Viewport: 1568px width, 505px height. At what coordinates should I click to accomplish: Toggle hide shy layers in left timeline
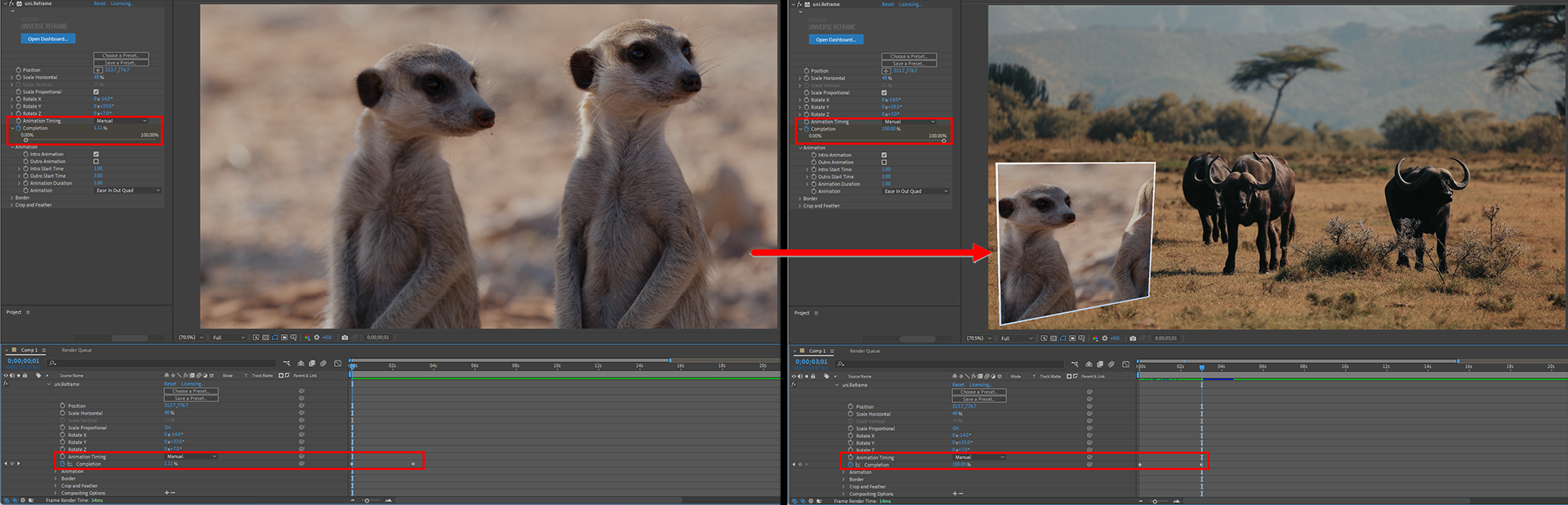point(301,364)
